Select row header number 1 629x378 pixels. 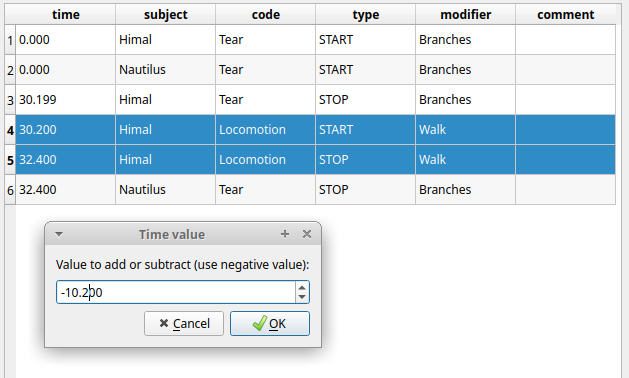(x=10, y=40)
